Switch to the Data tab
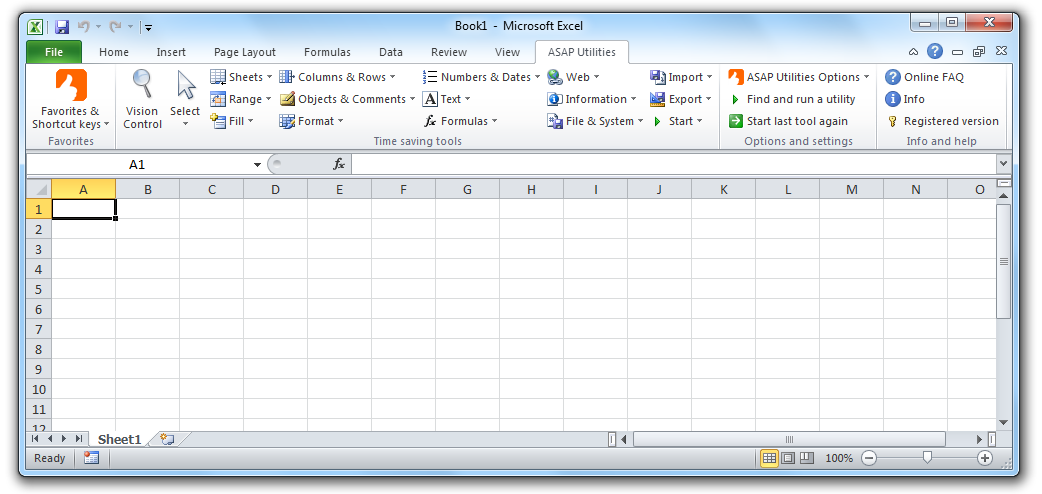The height and width of the screenshot is (494, 1042). click(391, 52)
